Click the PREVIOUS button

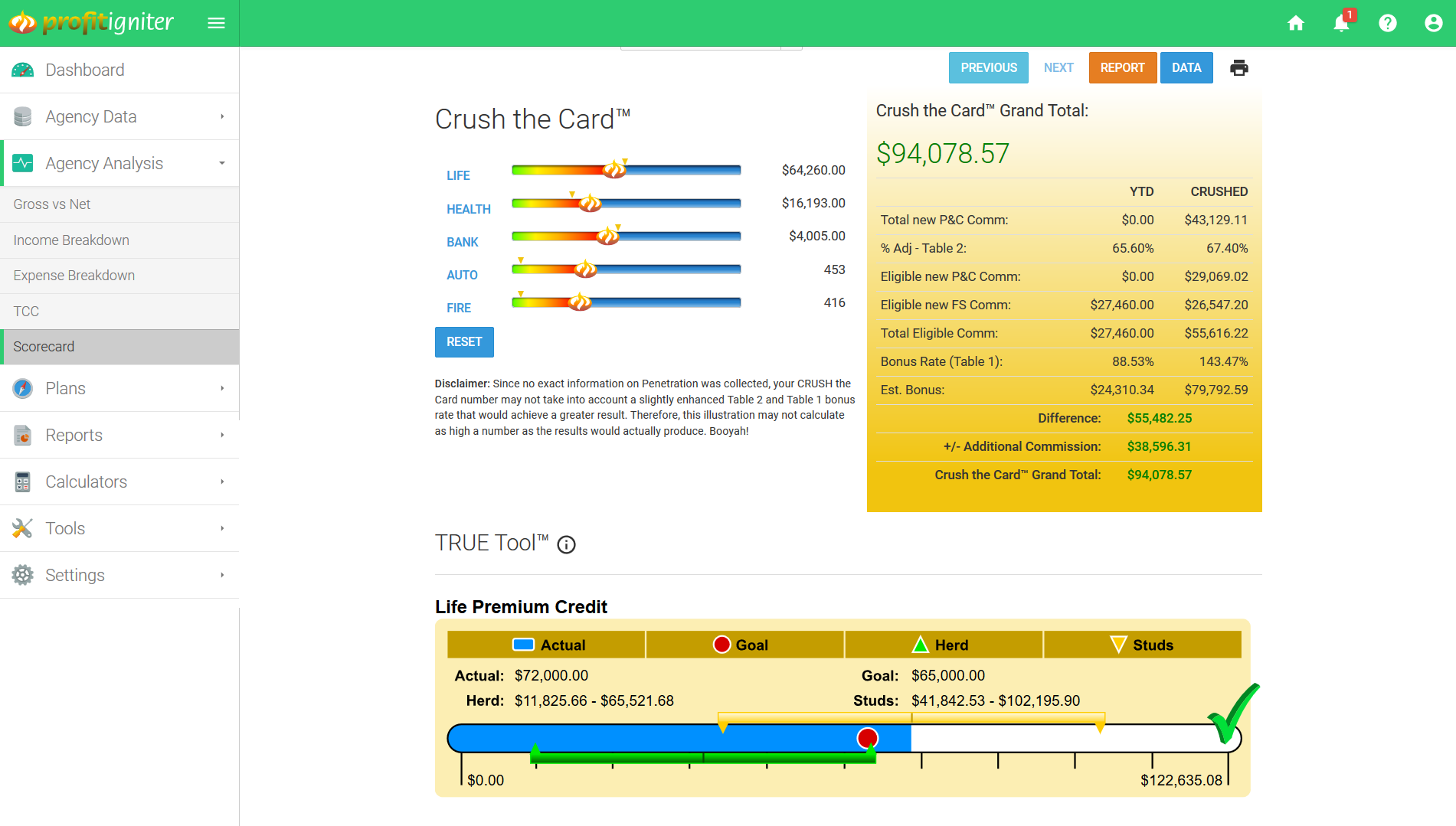point(988,68)
